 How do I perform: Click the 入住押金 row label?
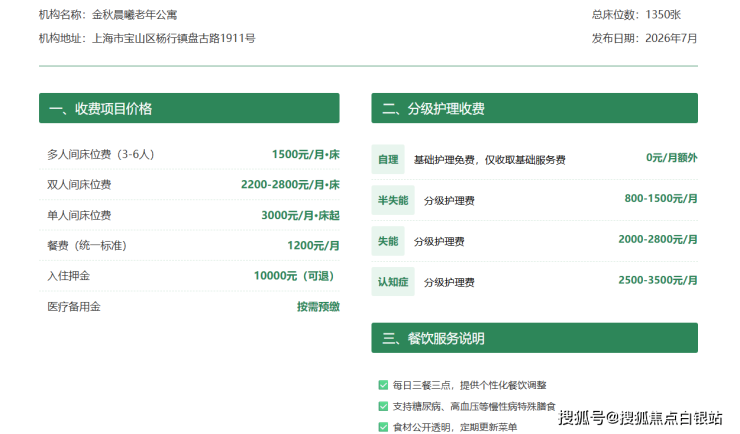(x=68, y=275)
